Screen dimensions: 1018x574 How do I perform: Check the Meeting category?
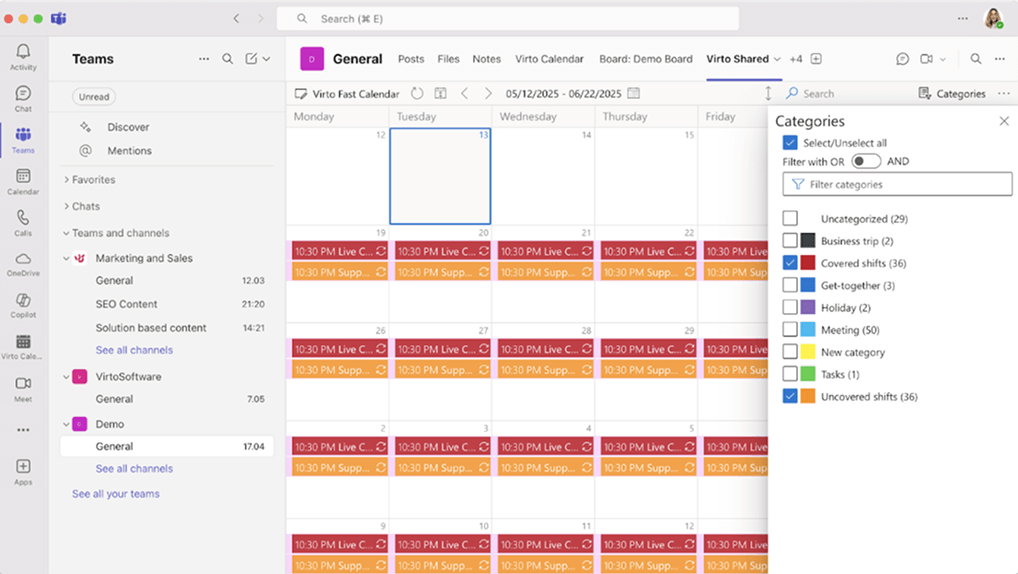coord(790,330)
